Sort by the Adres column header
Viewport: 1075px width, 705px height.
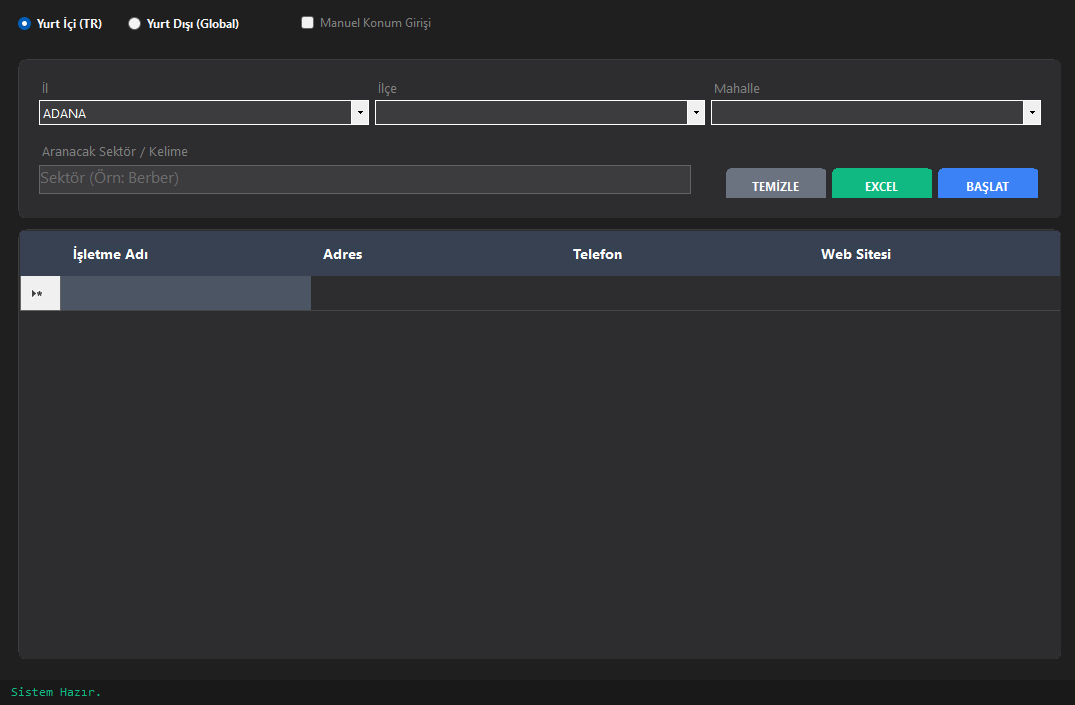click(x=435, y=254)
